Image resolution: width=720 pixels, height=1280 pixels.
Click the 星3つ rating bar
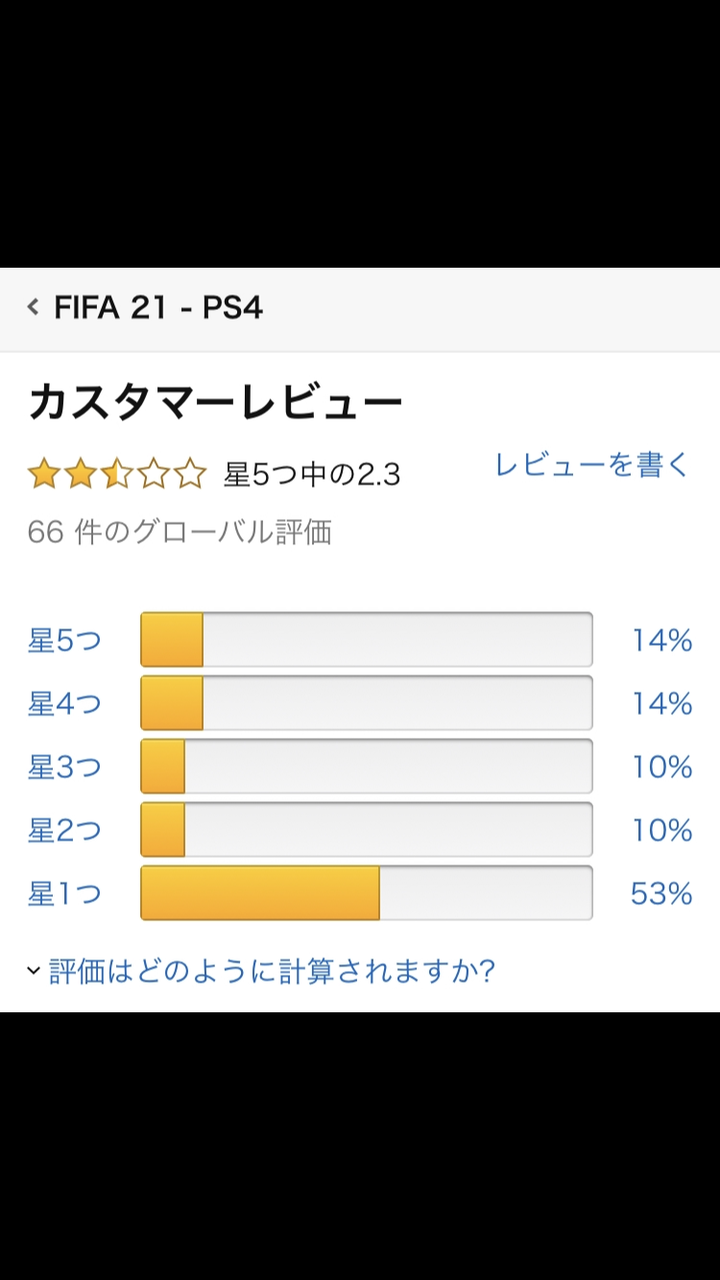[x=367, y=767]
